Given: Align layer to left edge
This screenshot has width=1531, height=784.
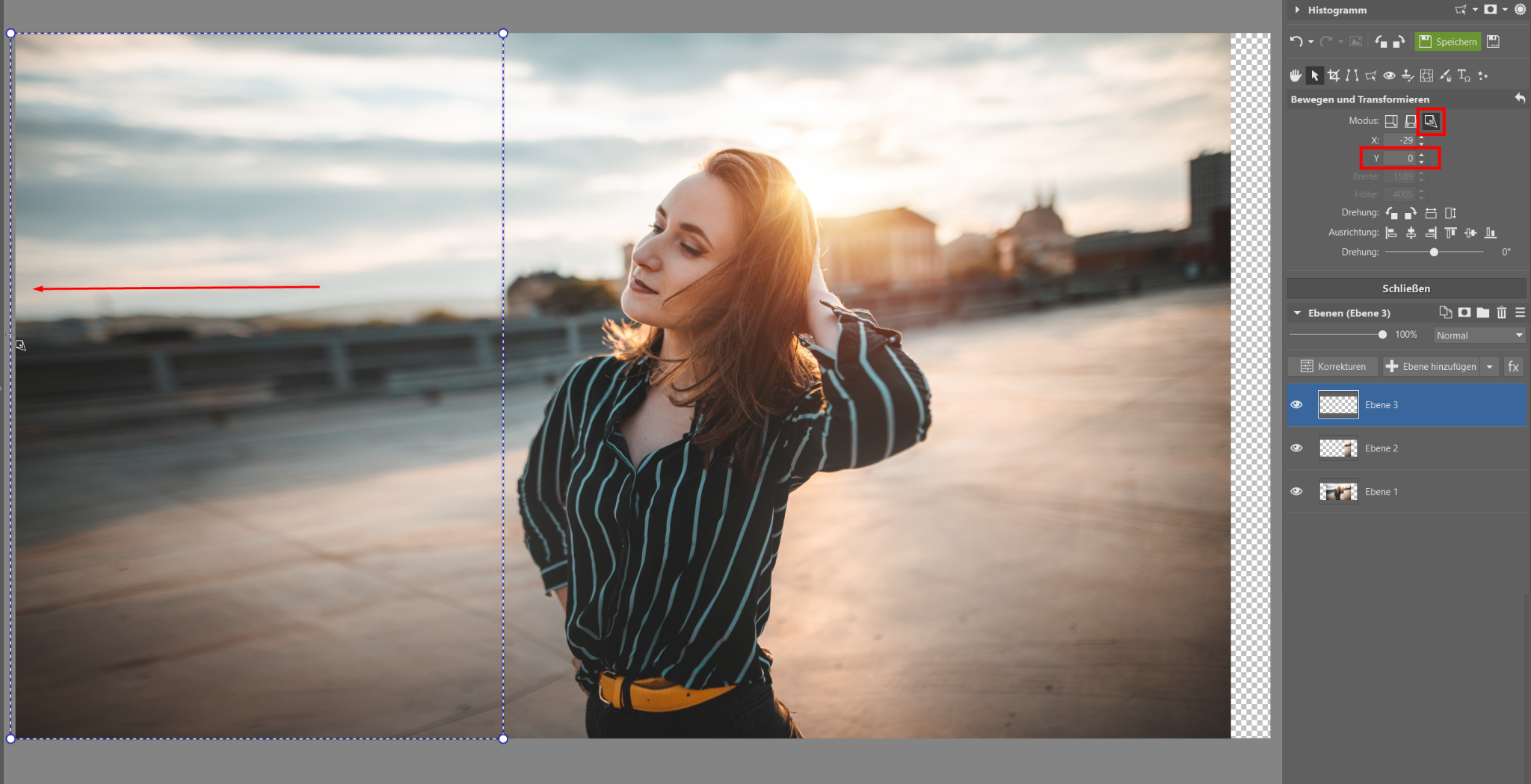Looking at the screenshot, I should [1391, 232].
